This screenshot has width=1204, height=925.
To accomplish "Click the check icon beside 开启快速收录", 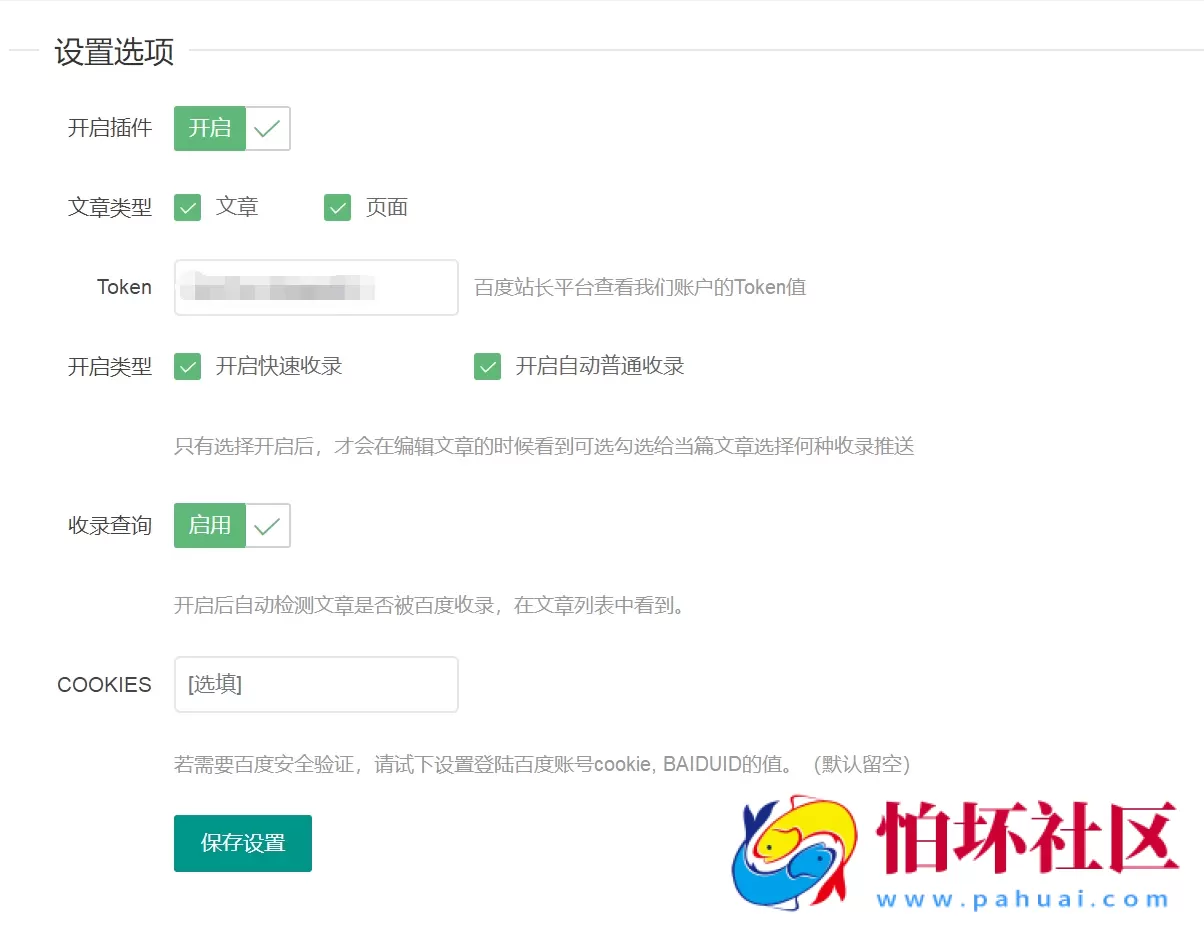I will pos(187,366).
